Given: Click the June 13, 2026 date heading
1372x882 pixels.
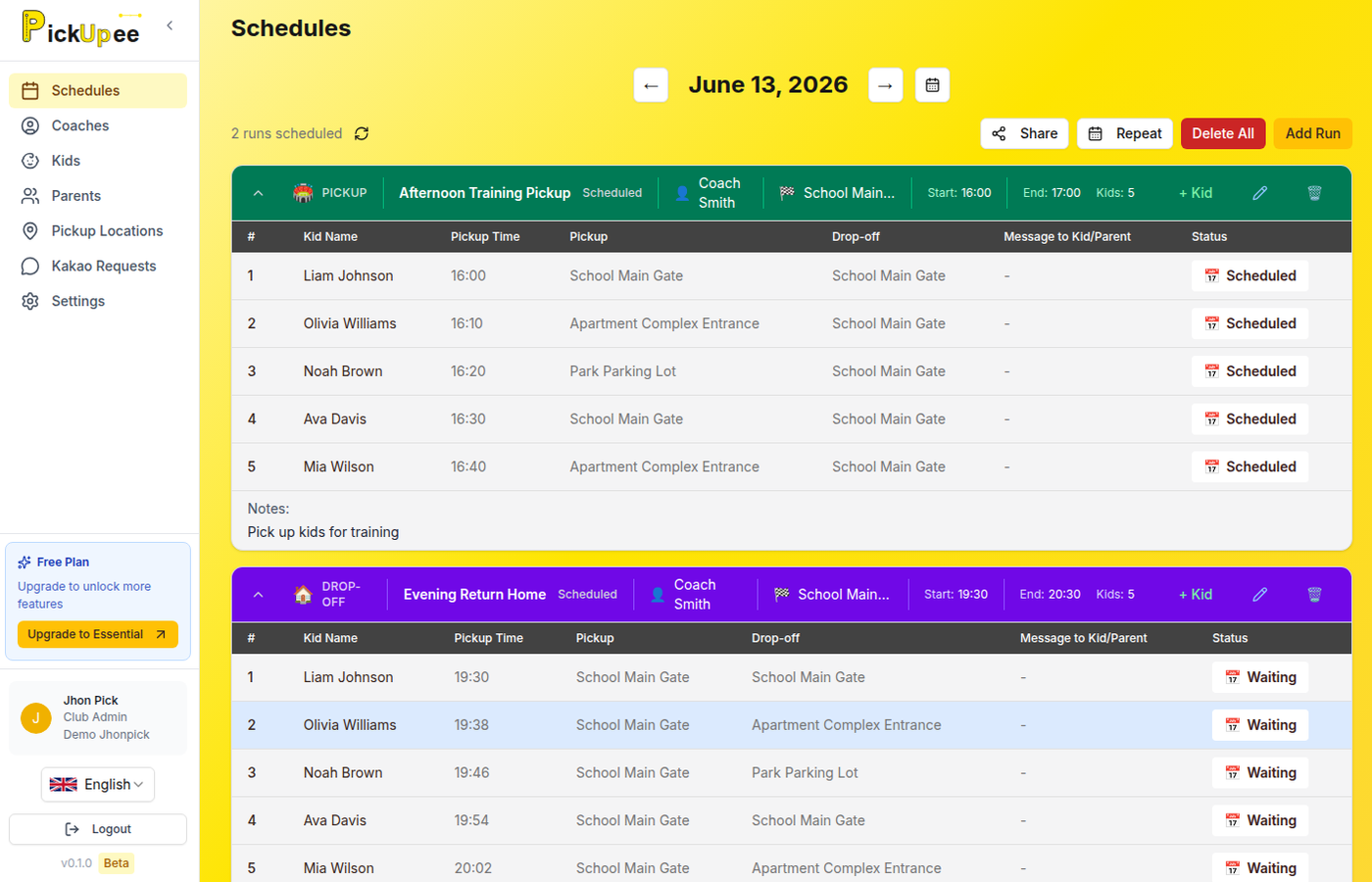Looking at the screenshot, I should tap(768, 85).
